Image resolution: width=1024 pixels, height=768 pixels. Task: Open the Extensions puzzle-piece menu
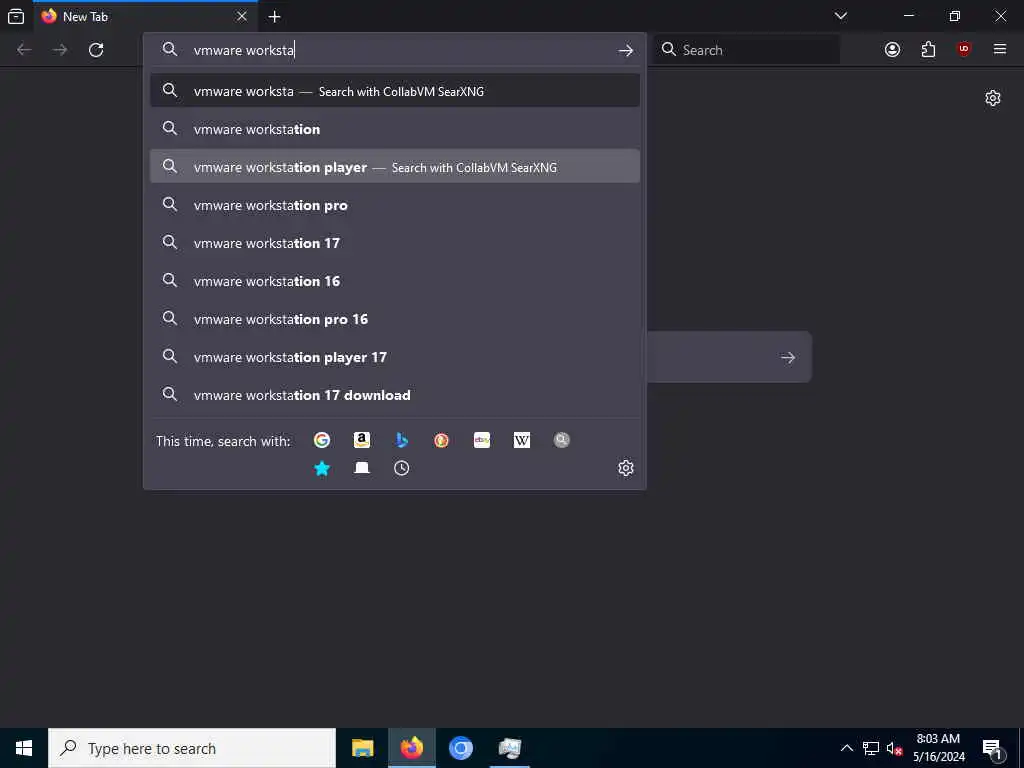(x=928, y=50)
